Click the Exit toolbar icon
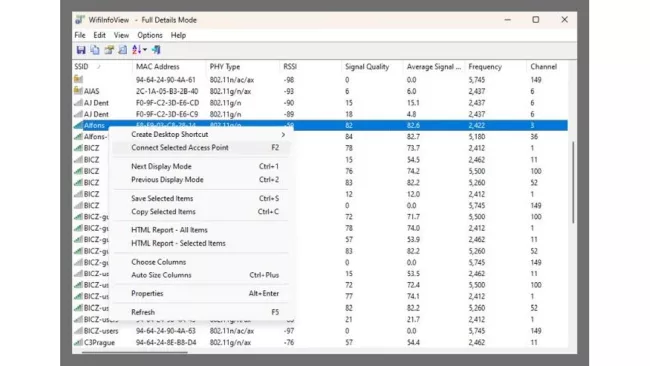The image size is (650, 366). 156,50
